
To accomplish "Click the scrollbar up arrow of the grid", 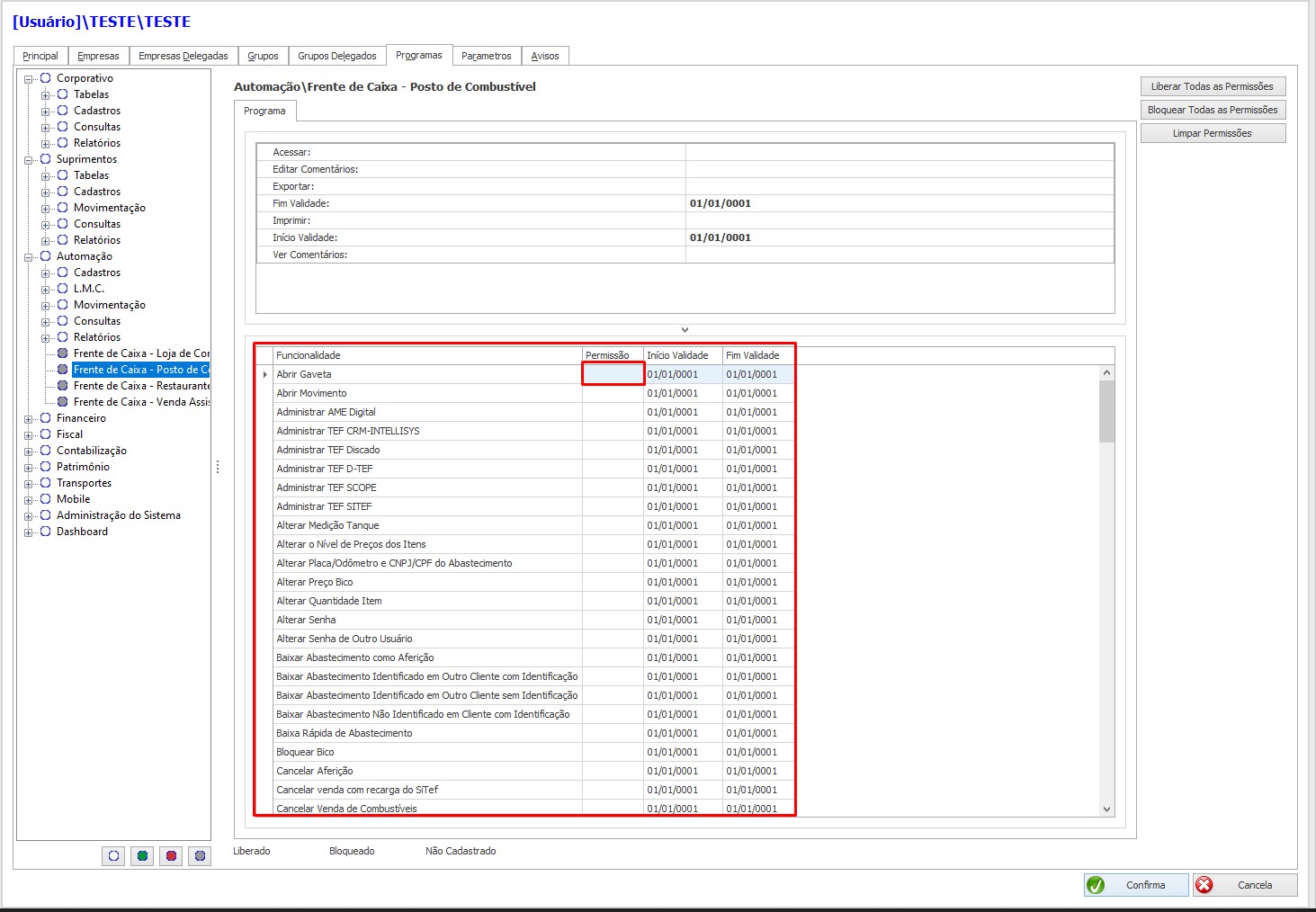I will coord(1106,373).
